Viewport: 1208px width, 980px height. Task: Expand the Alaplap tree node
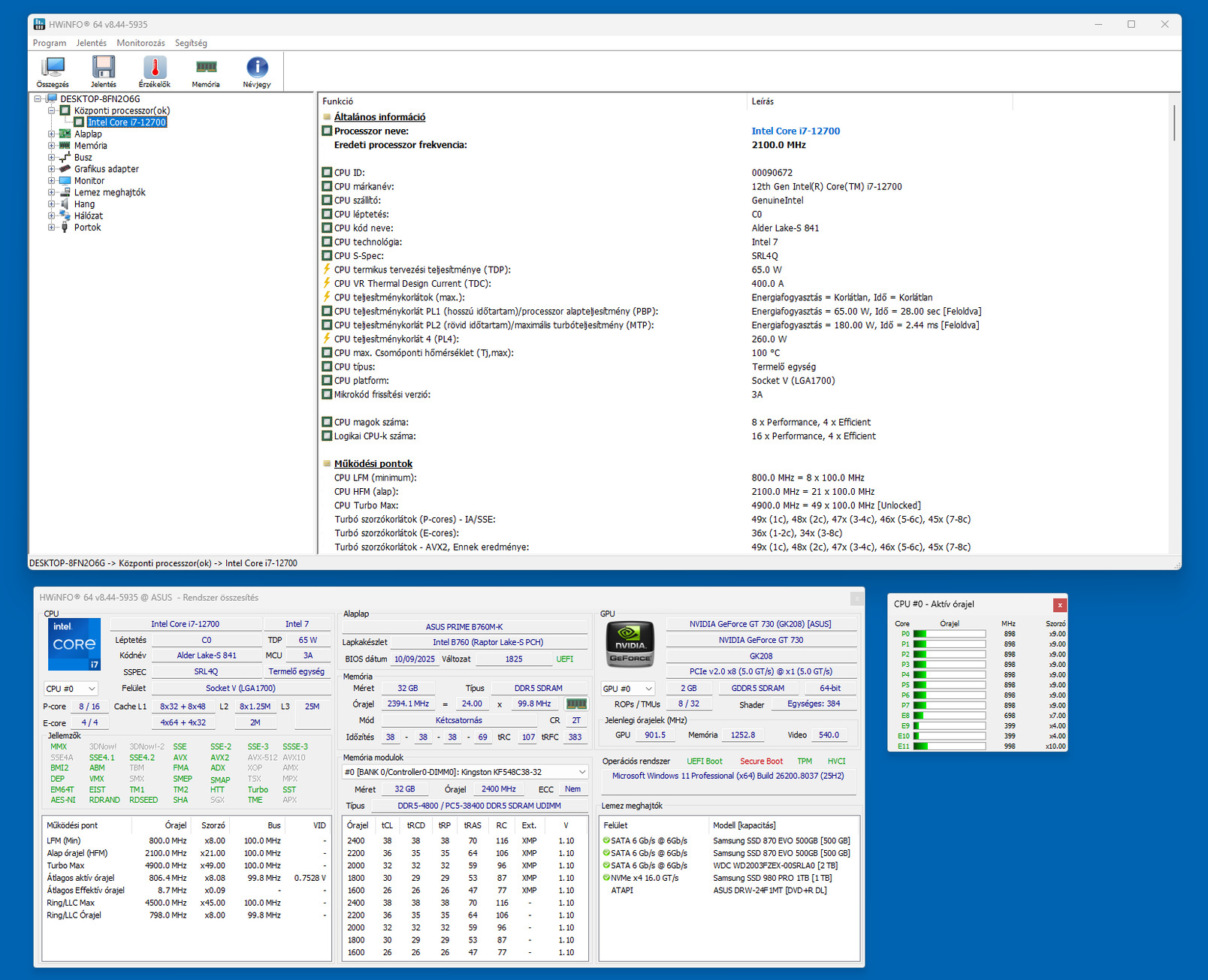(52, 134)
